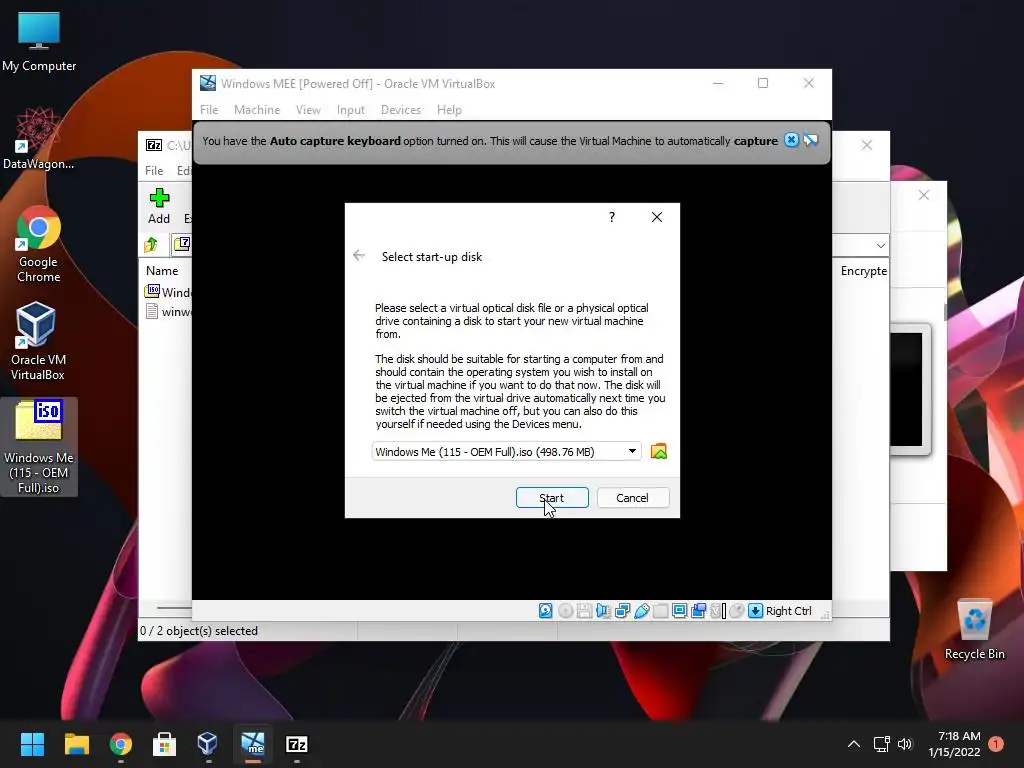Open the VirtualBox Help menu
The image size is (1024, 768).
pos(449,110)
